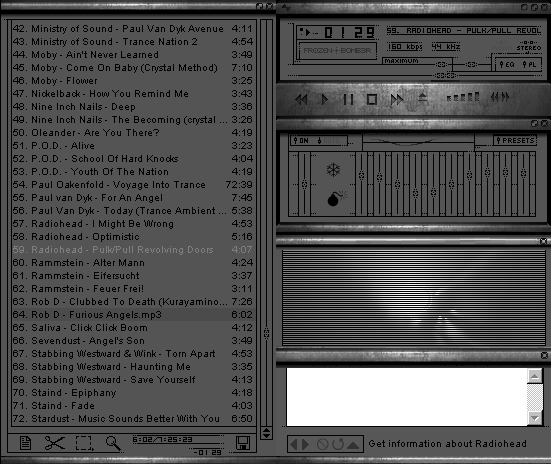This screenshot has height=464, width=551.
Task: Go forward in the minibrowser
Action: coord(305,445)
